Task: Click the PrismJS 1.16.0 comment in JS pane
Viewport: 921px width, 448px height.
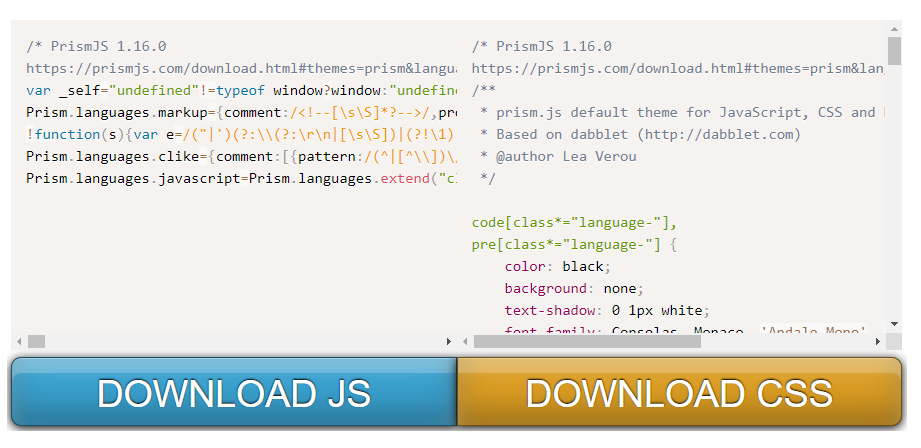Action: pyautogui.click(x=96, y=46)
